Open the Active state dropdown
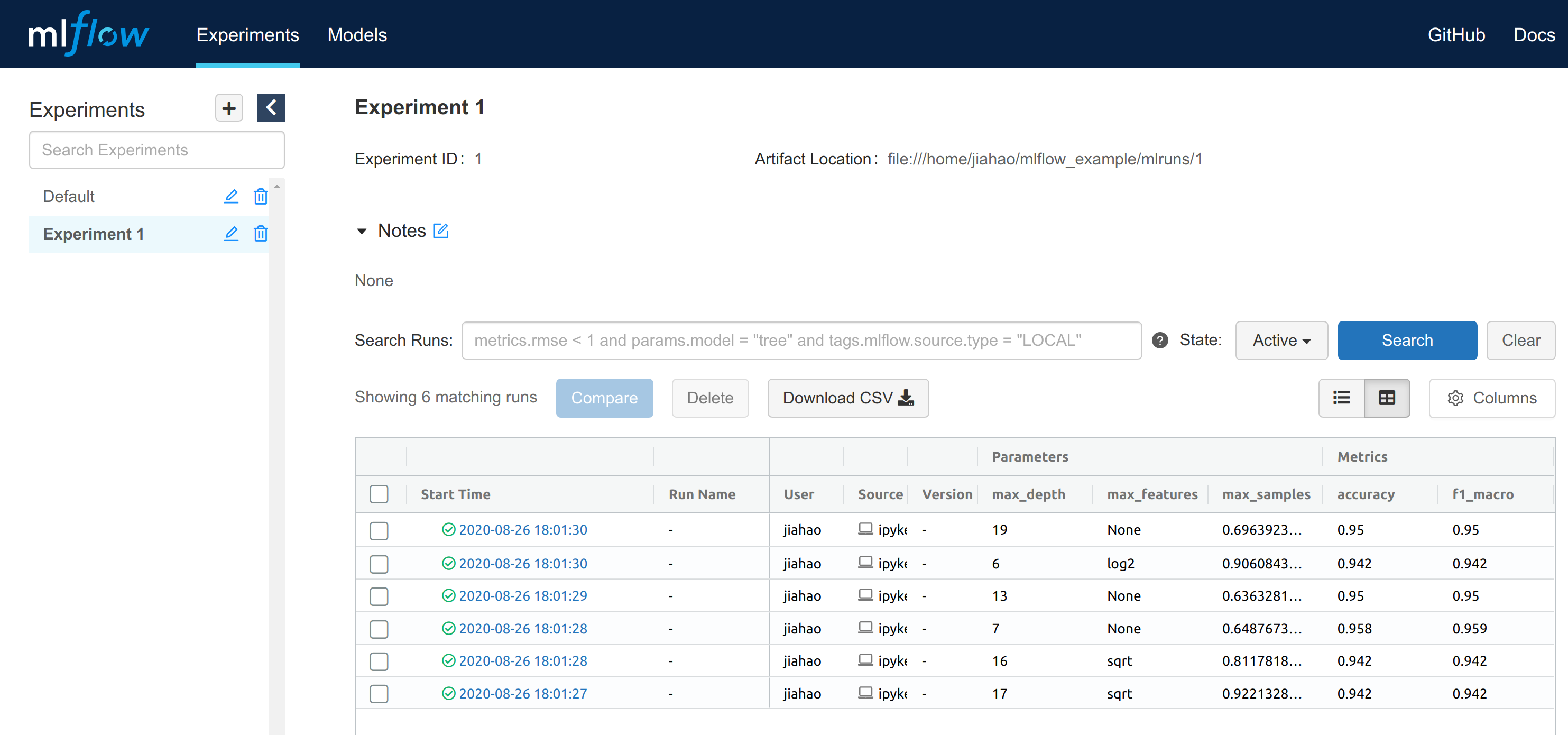This screenshot has height=735, width=1568. tap(1281, 341)
